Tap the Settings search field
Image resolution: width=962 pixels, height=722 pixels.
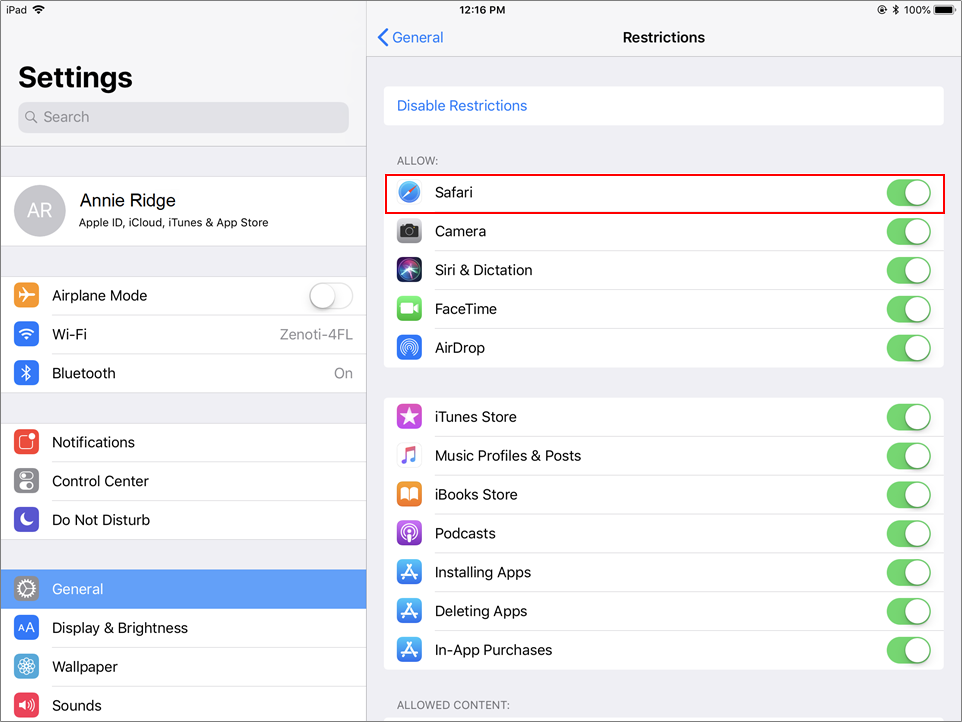[183, 117]
